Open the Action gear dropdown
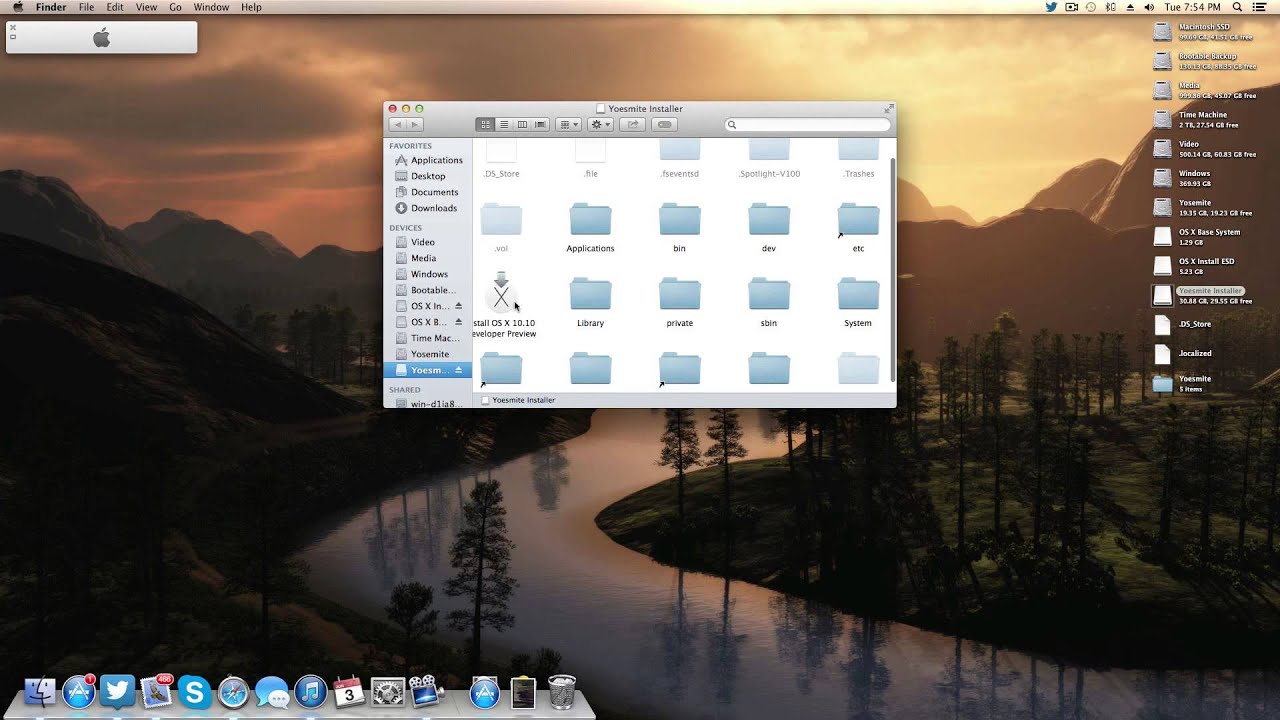Viewport: 1280px width, 720px height. 600,124
